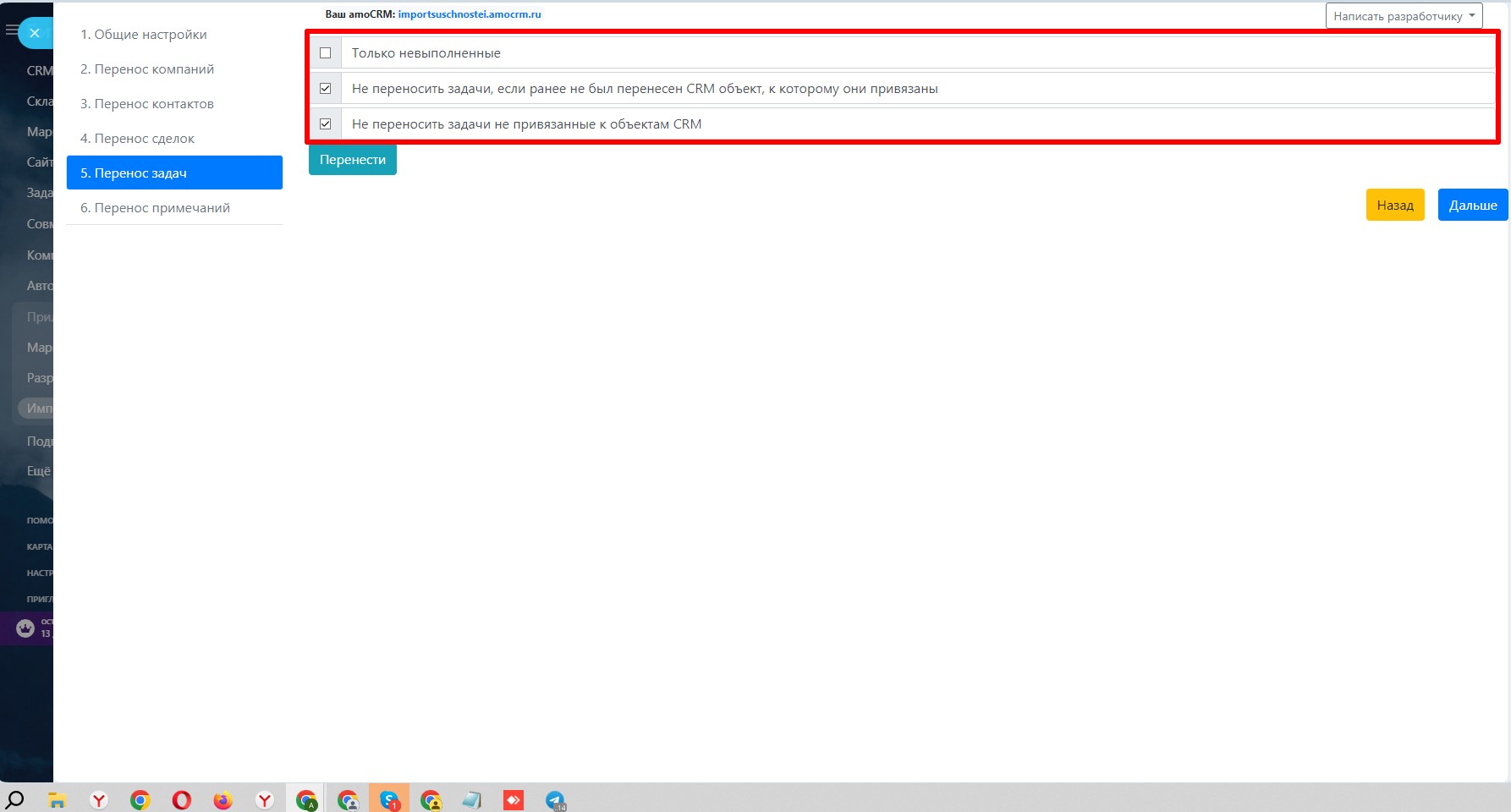Open Skype from the taskbar

[389, 799]
